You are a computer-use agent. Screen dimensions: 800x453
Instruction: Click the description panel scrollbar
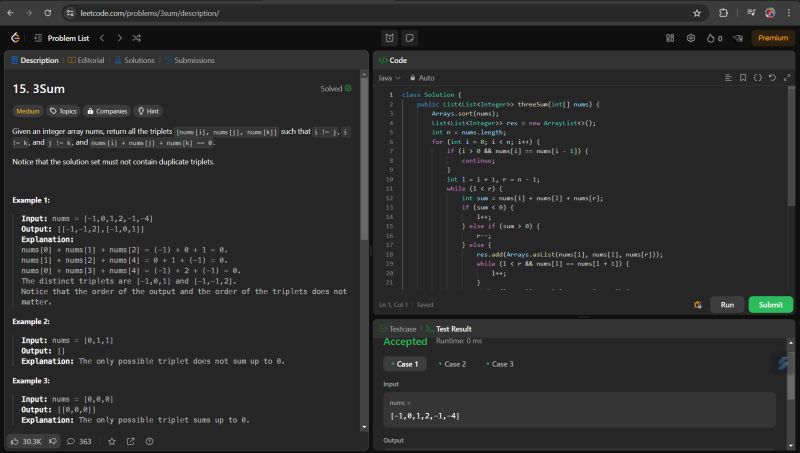point(364,158)
